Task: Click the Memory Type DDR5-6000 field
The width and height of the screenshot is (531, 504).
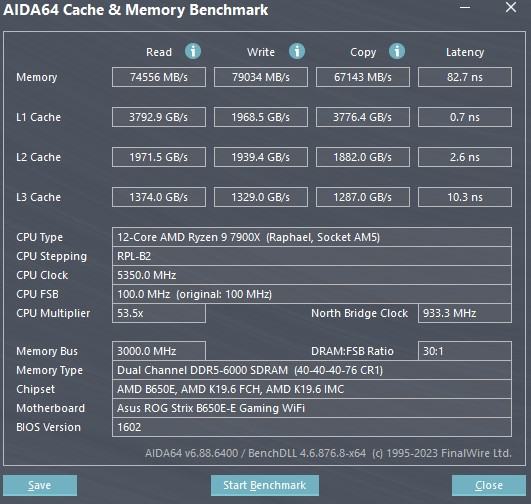Action: coord(312,370)
